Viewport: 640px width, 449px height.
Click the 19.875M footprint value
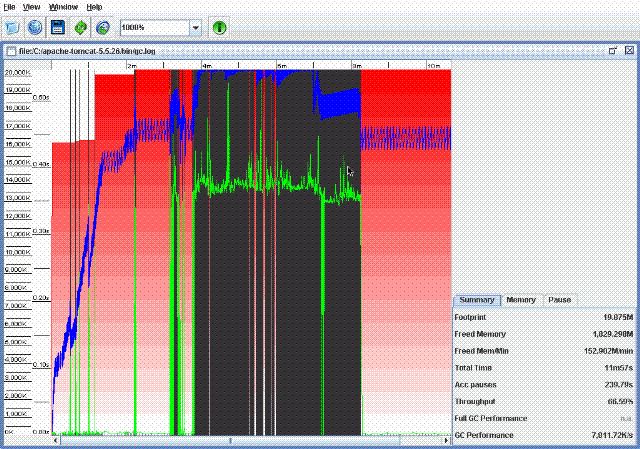618,317
